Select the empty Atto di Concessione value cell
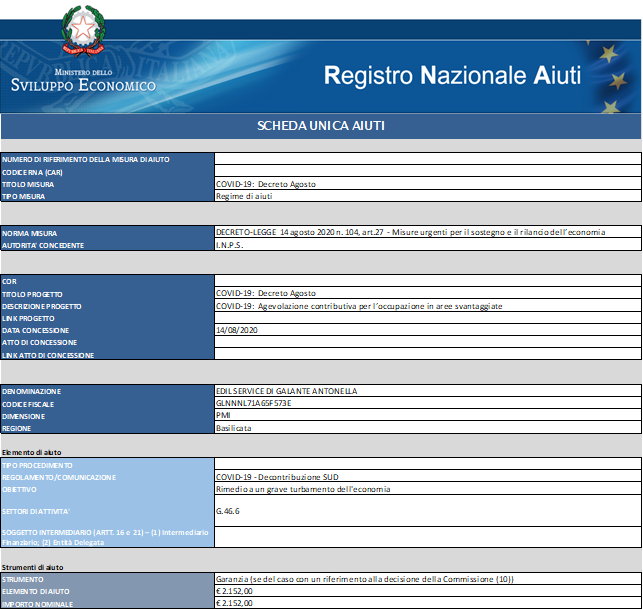This screenshot has height=610, width=643. pyautogui.click(x=428, y=342)
